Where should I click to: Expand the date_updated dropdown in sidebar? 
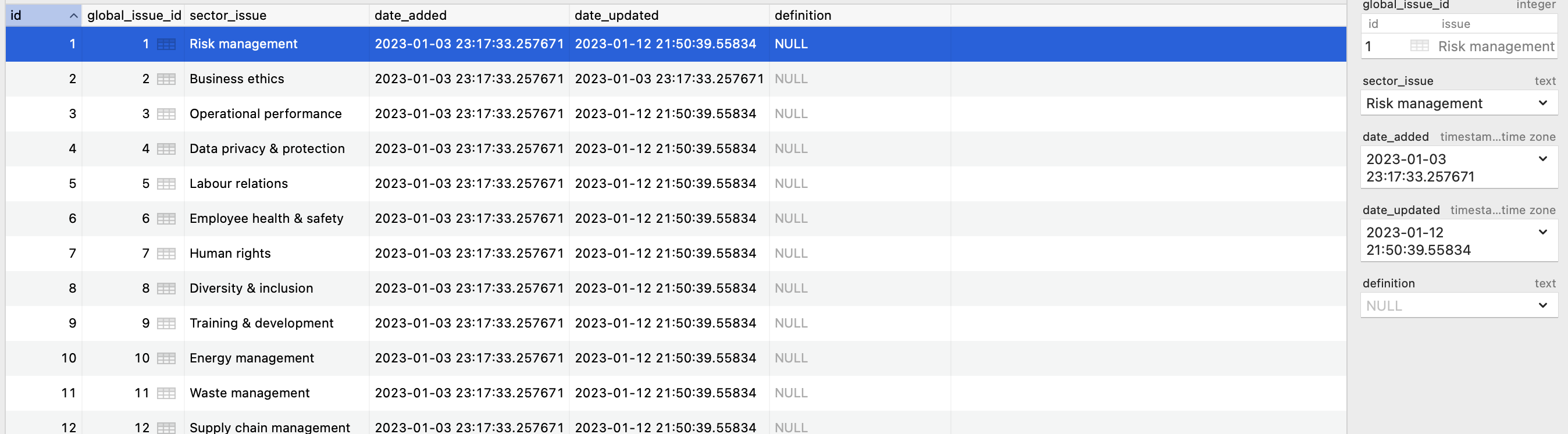tap(1542, 232)
